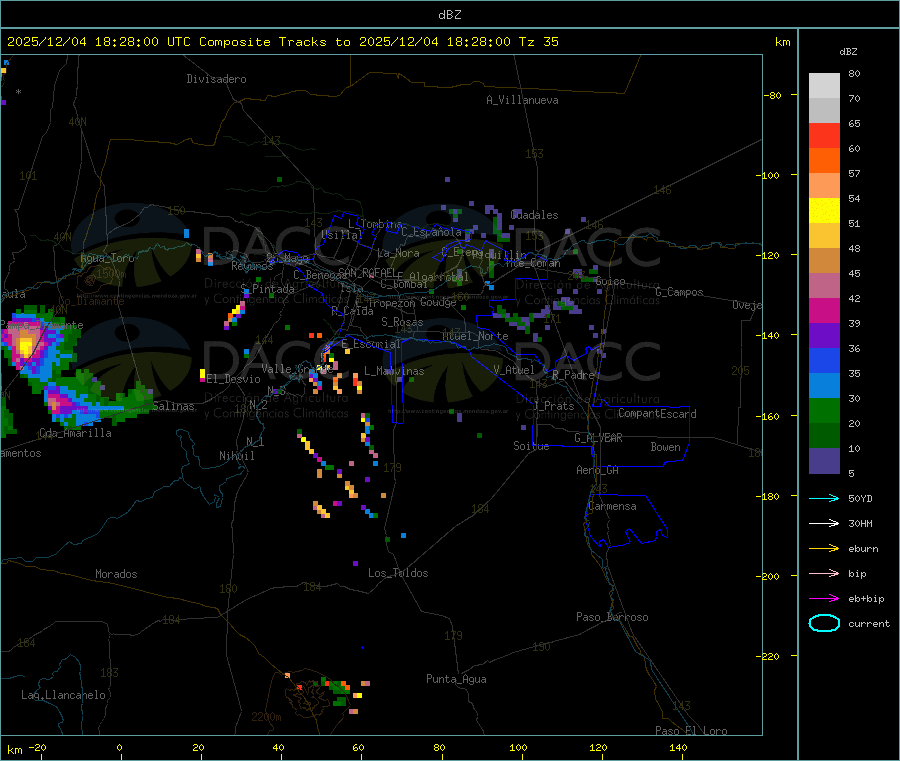Click the 'Lag.Llancanelo' place label
900x761 pixels.
pyautogui.click(x=63, y=695)
